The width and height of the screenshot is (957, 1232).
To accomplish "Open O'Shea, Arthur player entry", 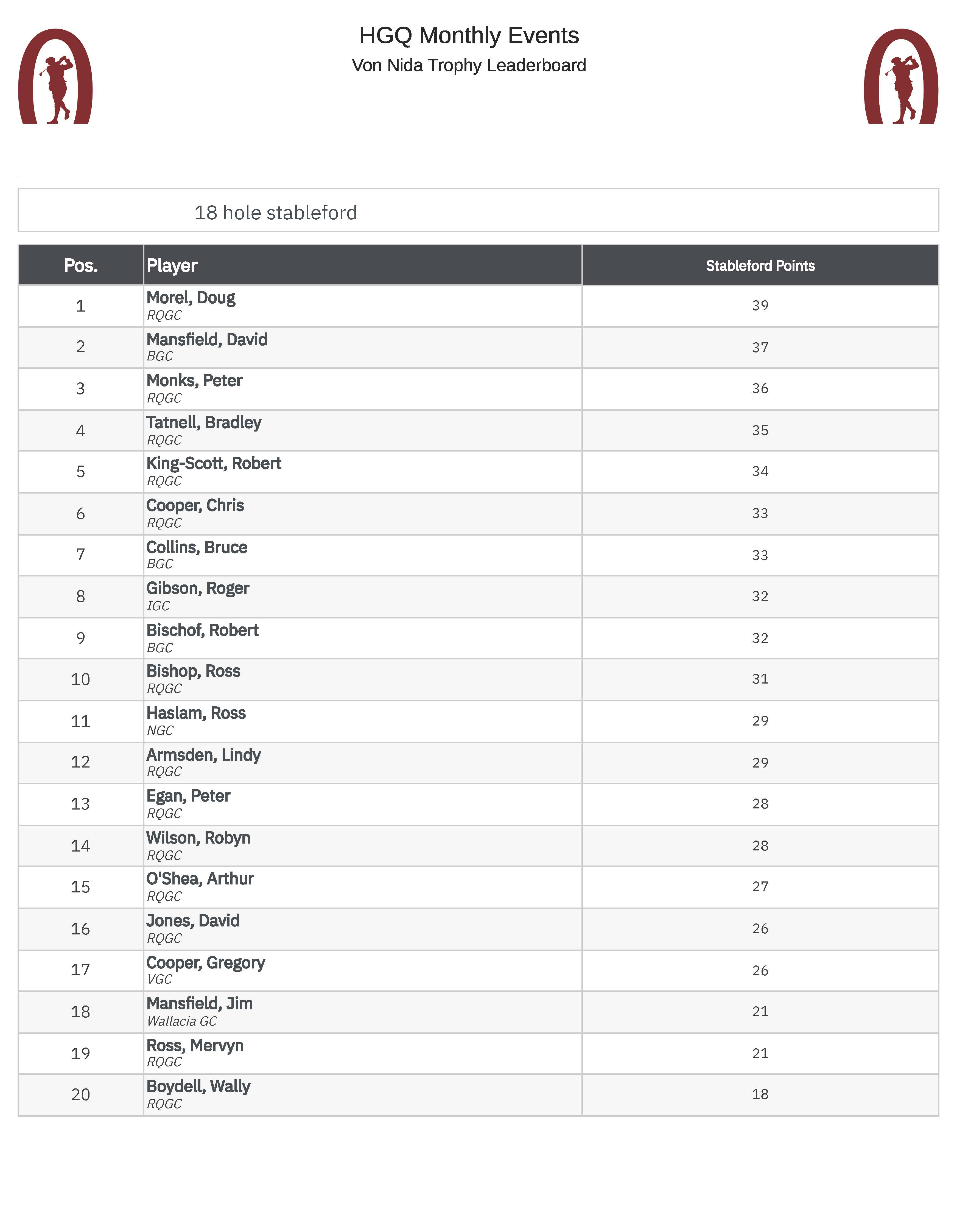I will tap(200, 879).
